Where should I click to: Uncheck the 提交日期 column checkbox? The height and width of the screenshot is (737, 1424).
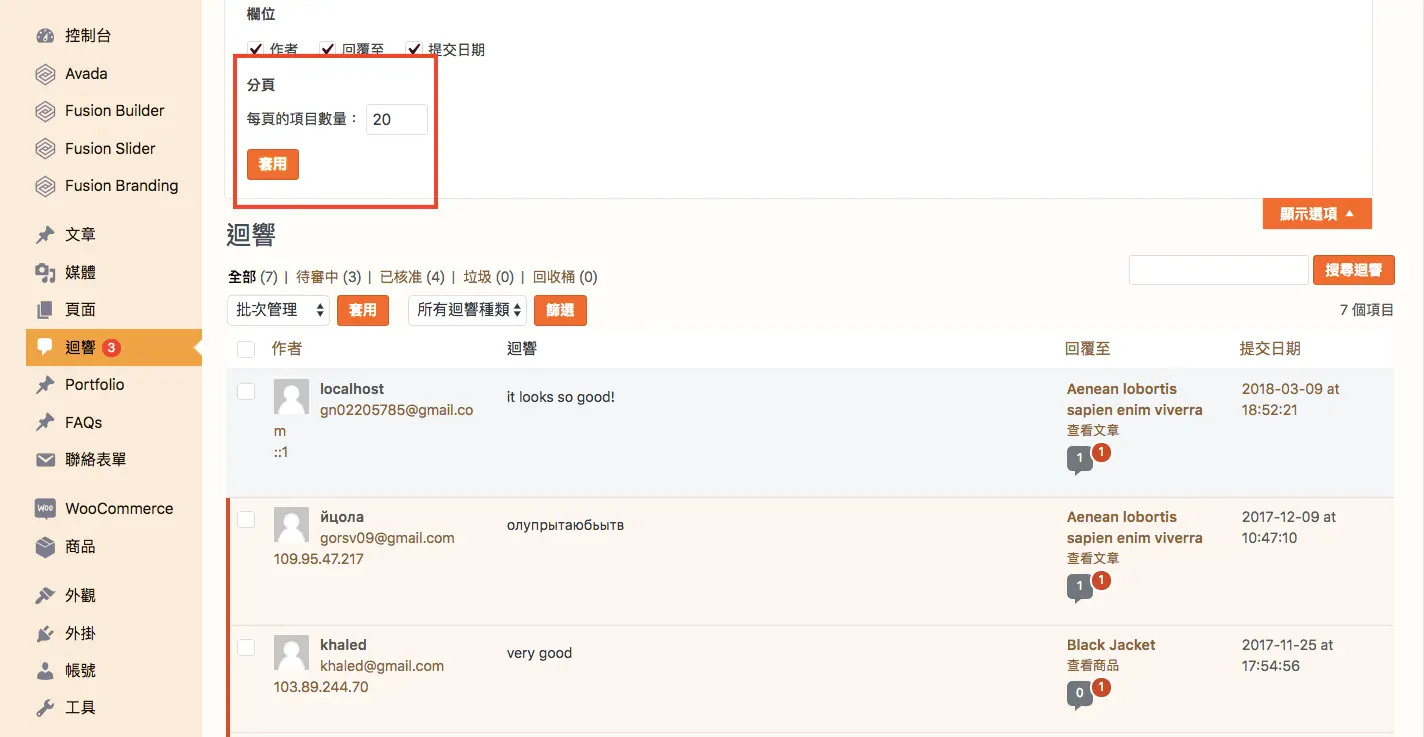pyautogui.click(x=414, y=49)
